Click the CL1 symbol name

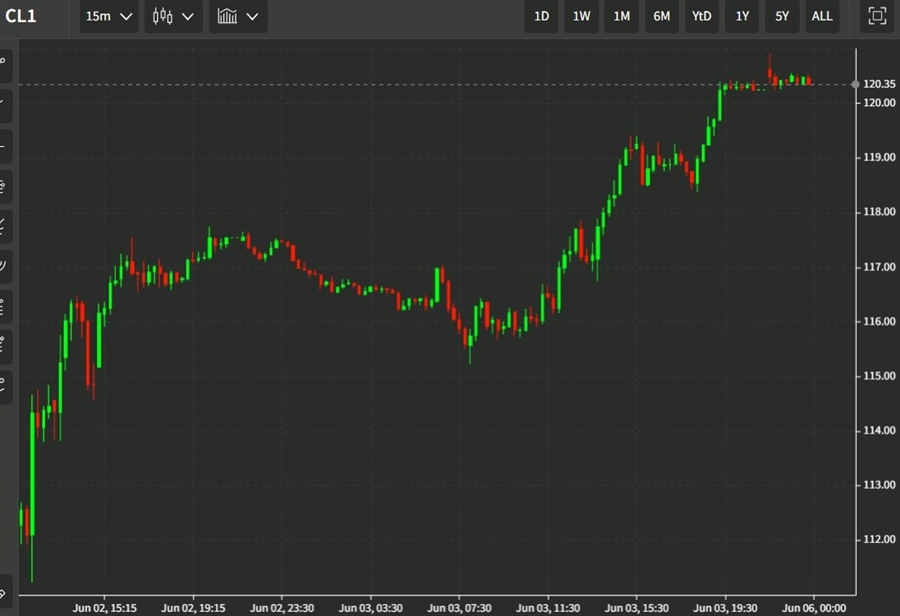click(x=21, y=16)
